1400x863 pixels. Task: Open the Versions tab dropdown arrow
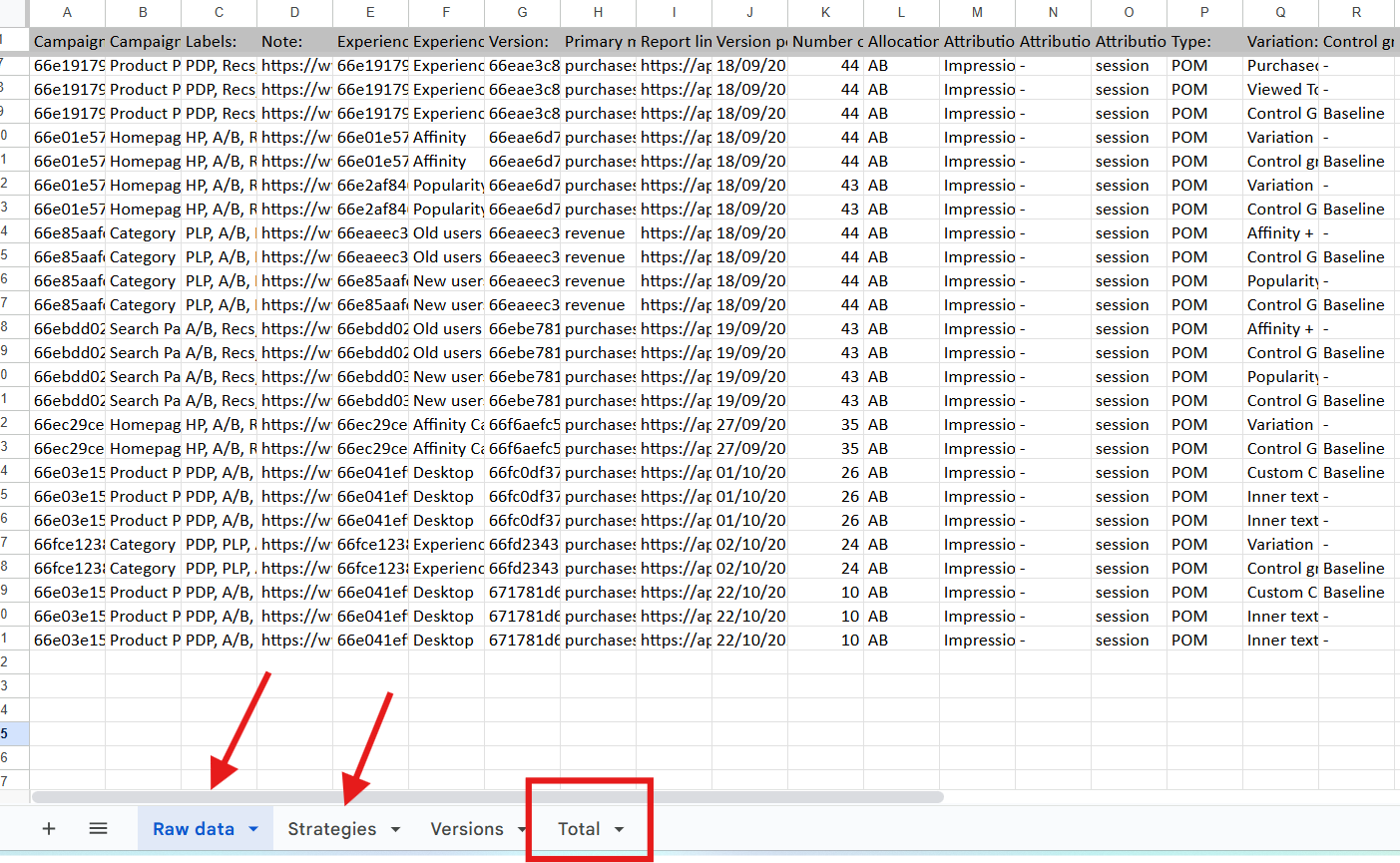pyautogui.click(x=521, y=829)
